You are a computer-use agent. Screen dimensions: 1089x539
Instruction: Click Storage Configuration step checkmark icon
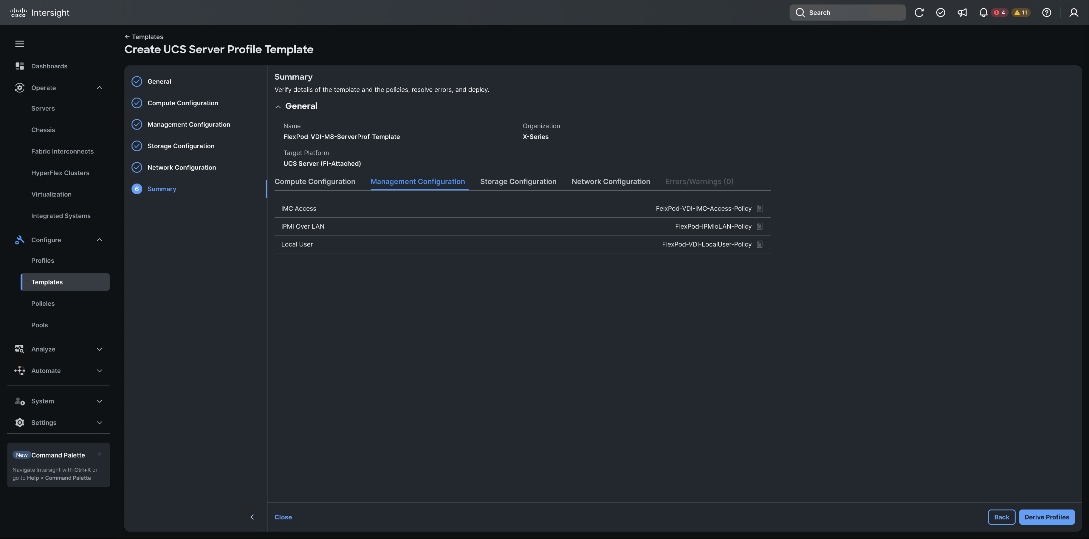coord(137,146)
